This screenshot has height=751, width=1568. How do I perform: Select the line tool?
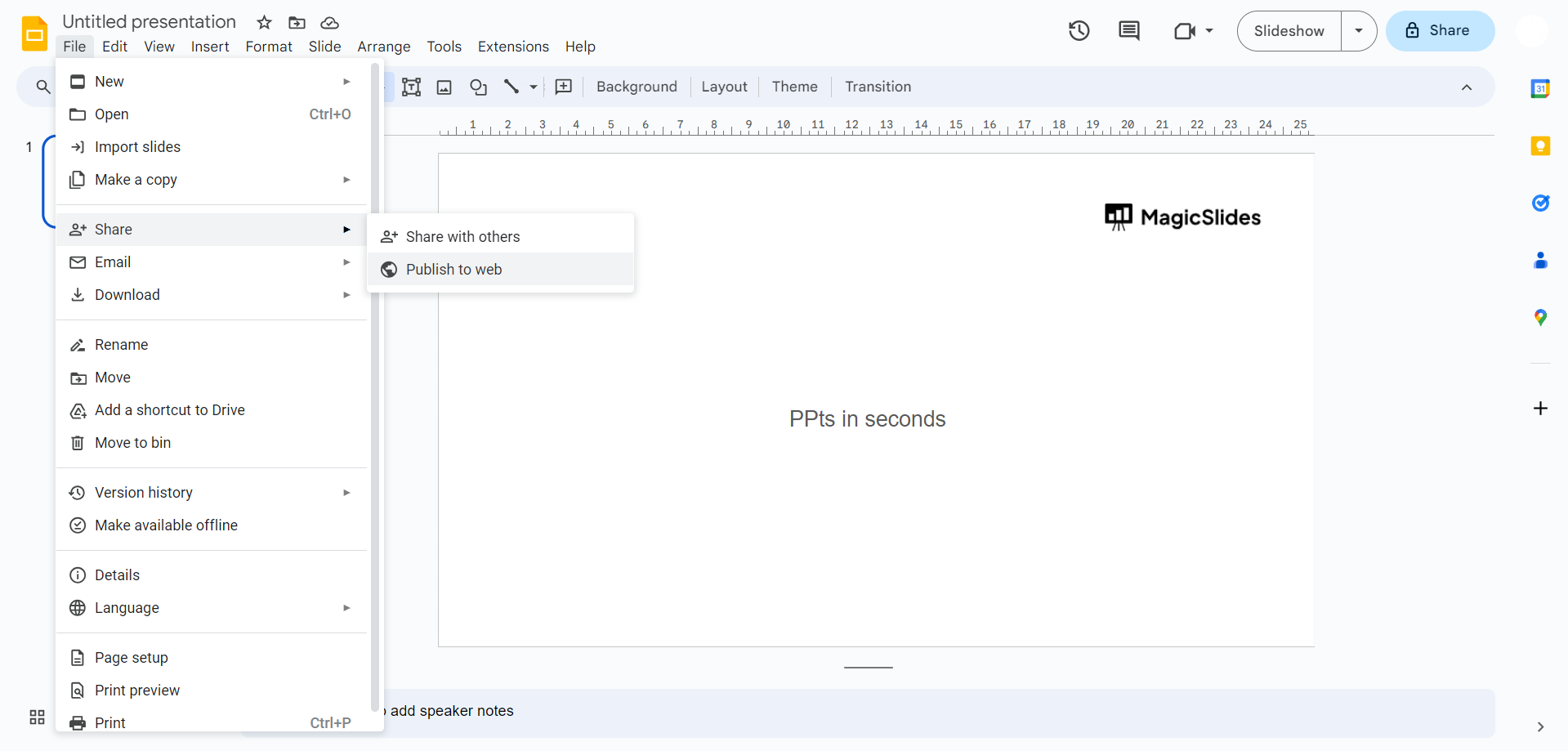tap(511, 87)
